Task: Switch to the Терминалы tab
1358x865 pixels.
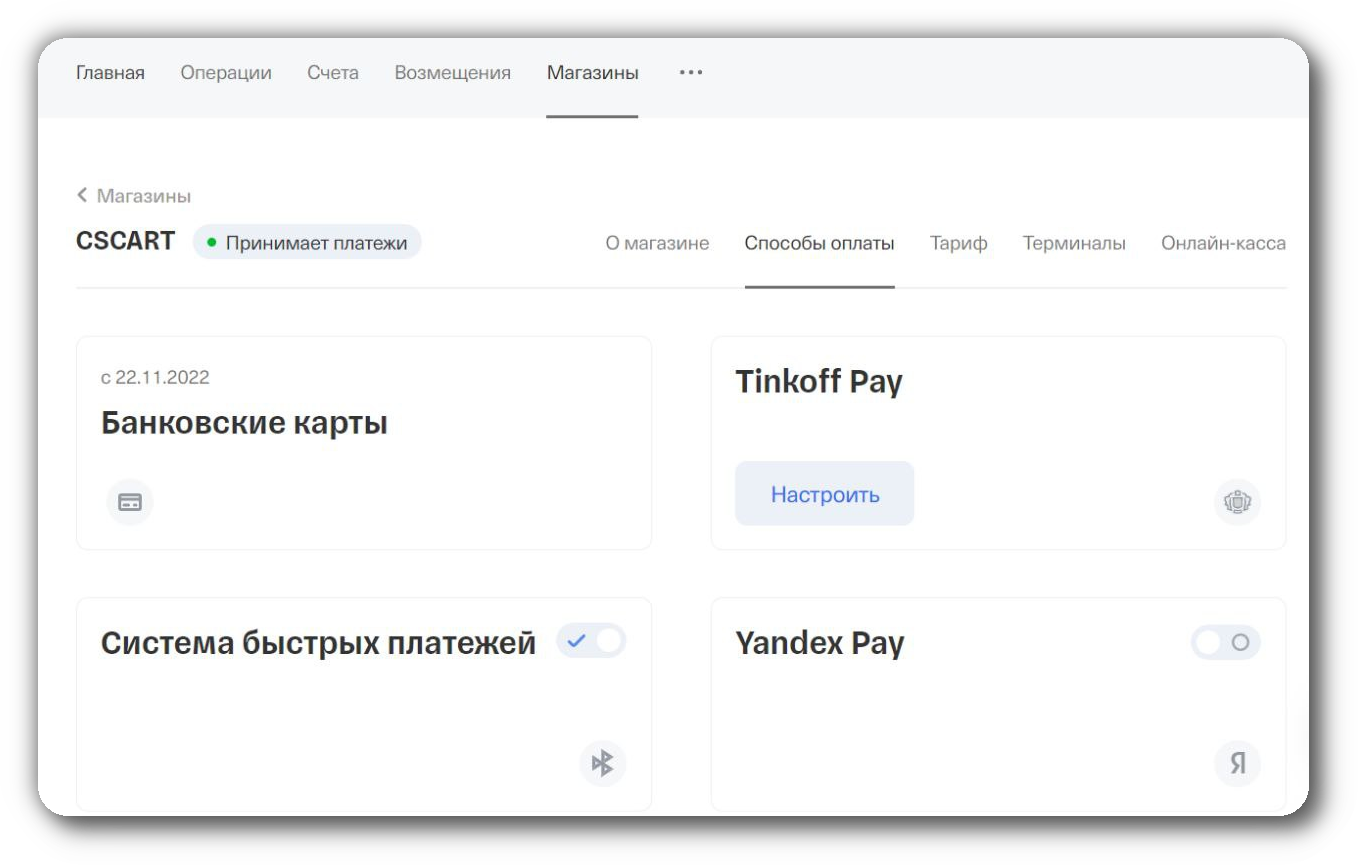Action: [x=1074, y=243]
